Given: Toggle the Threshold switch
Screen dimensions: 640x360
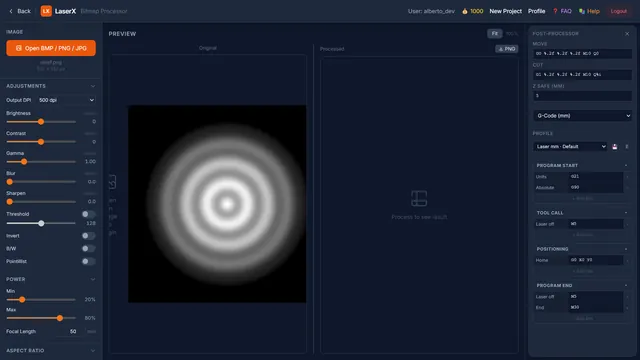Looking at the screenshot, I should pyautogui.click(x=88, y=214).
